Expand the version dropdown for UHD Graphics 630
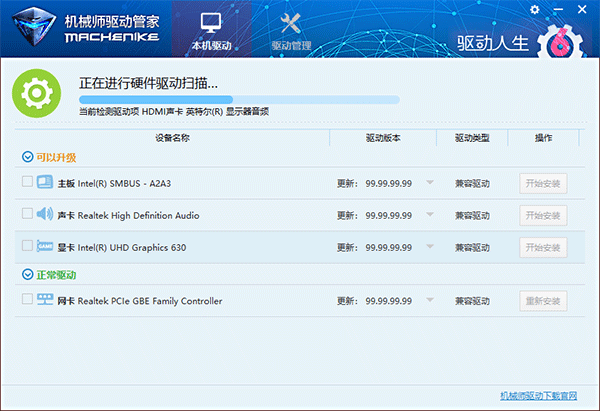The image size is (600, 411). pyautogui.click(x=430, y=246)
